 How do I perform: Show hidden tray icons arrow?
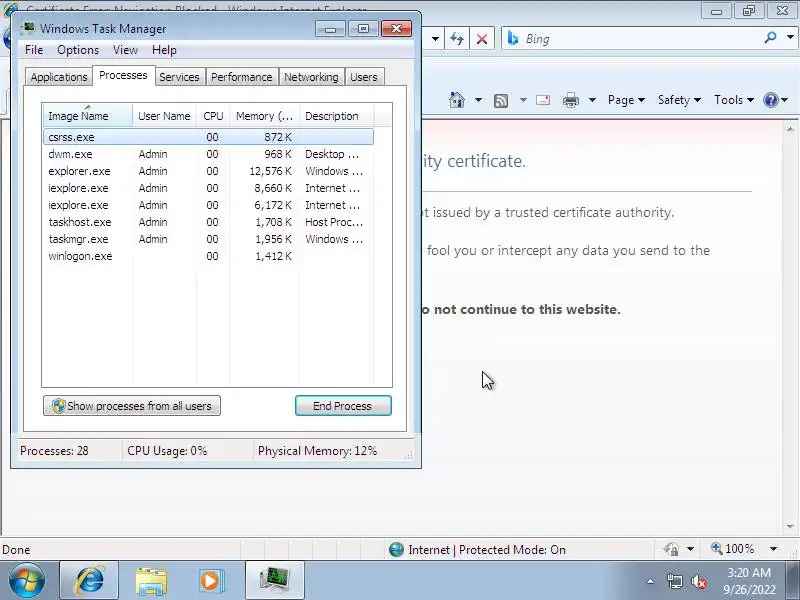coord(650,581)
